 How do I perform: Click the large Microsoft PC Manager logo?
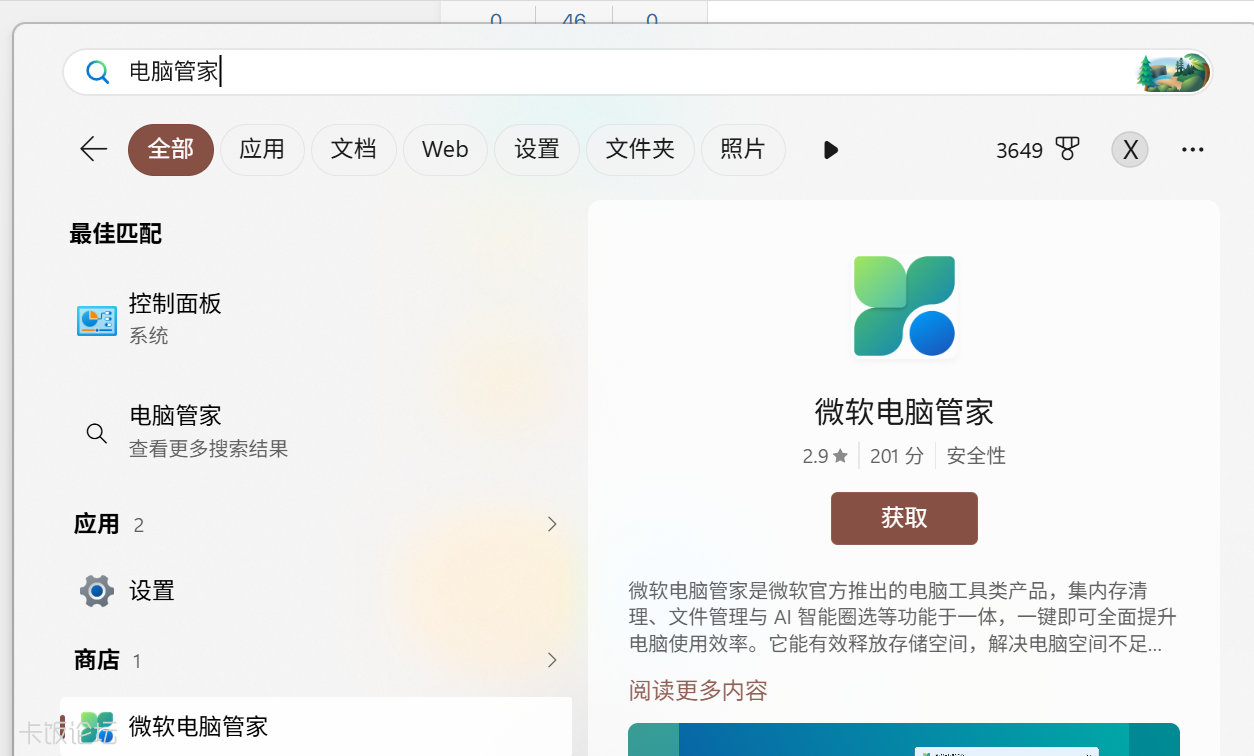(904, 306)
